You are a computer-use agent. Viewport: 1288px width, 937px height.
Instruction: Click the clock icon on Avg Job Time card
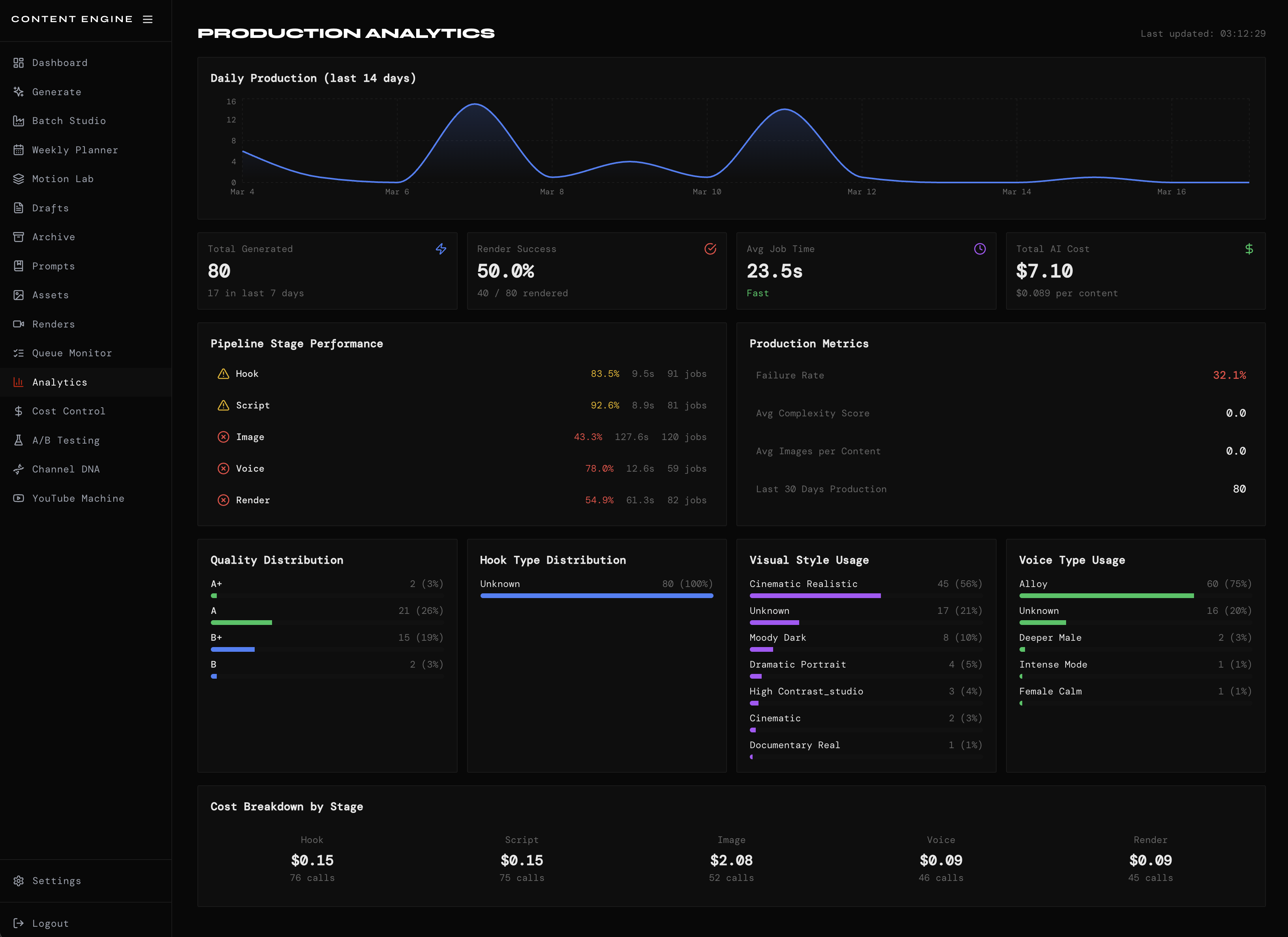click(x=980, y=249)
